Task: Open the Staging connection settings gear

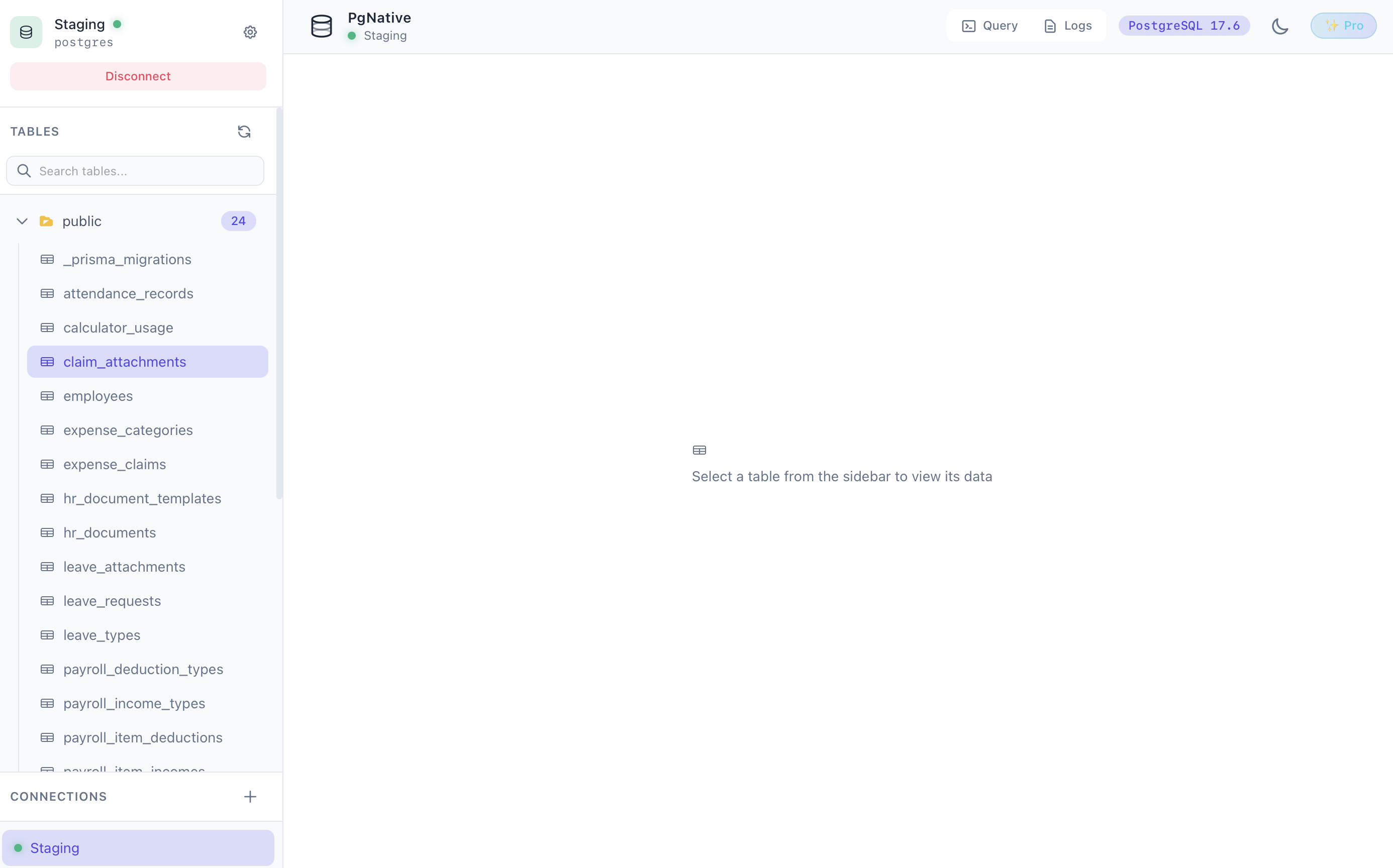Action: tap(250, 32)
